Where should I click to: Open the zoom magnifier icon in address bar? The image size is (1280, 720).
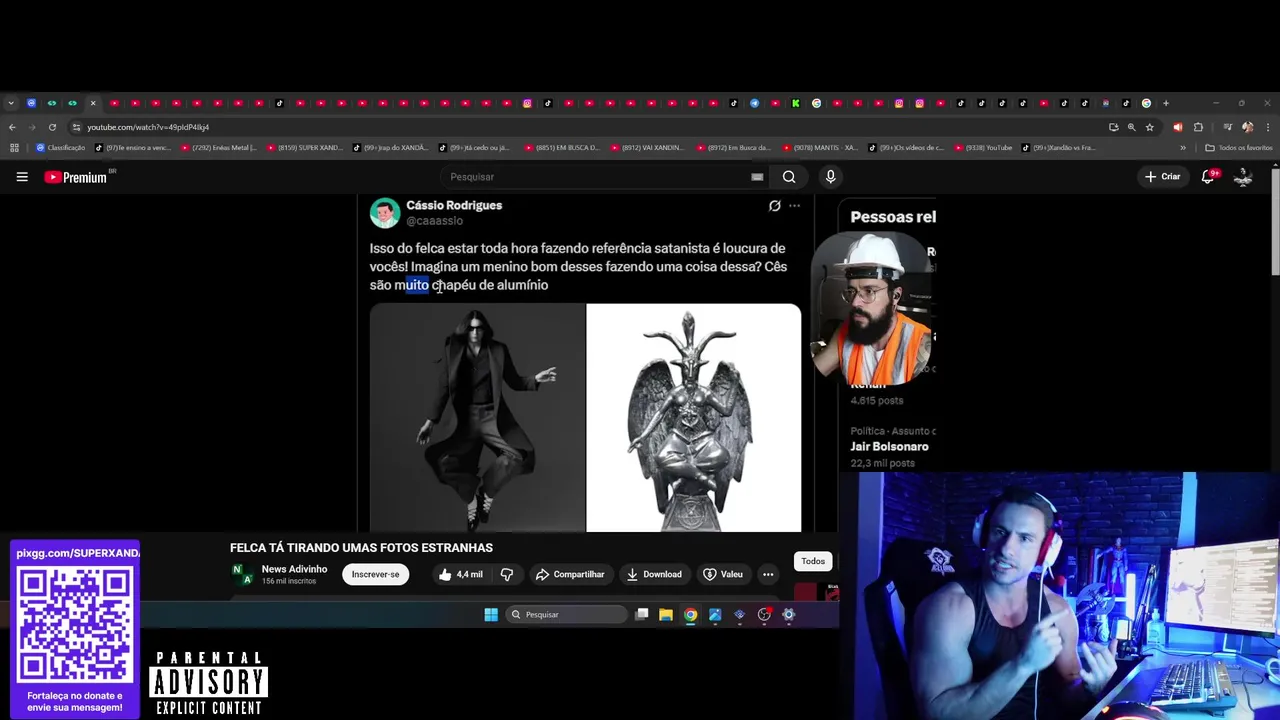(x=1131, y=127)
